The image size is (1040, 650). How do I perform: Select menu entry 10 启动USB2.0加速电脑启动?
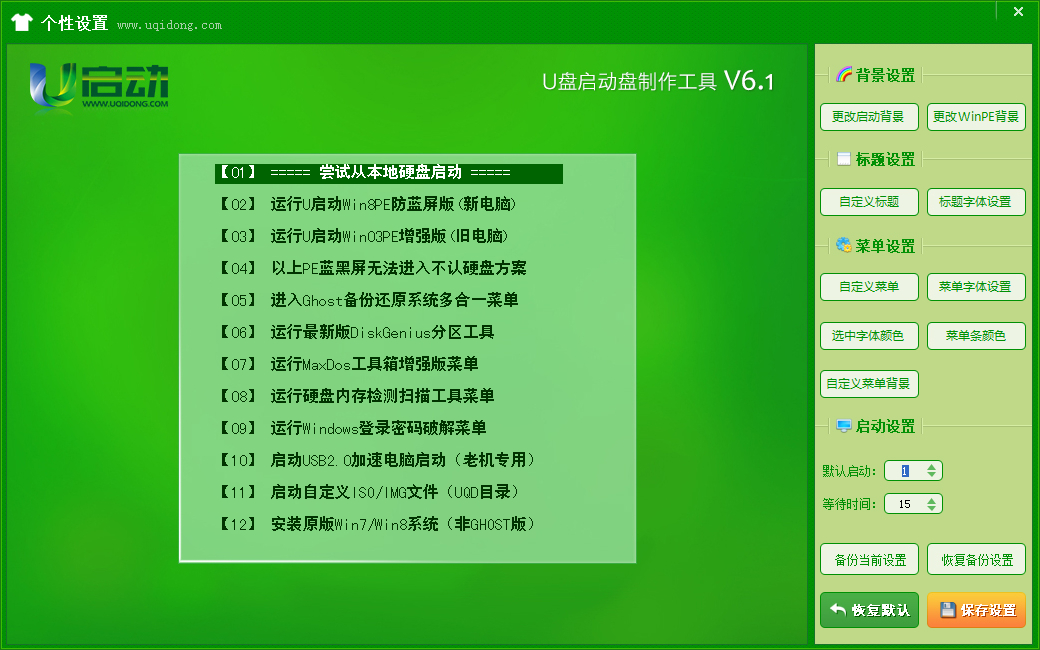[x=377, y=460]
